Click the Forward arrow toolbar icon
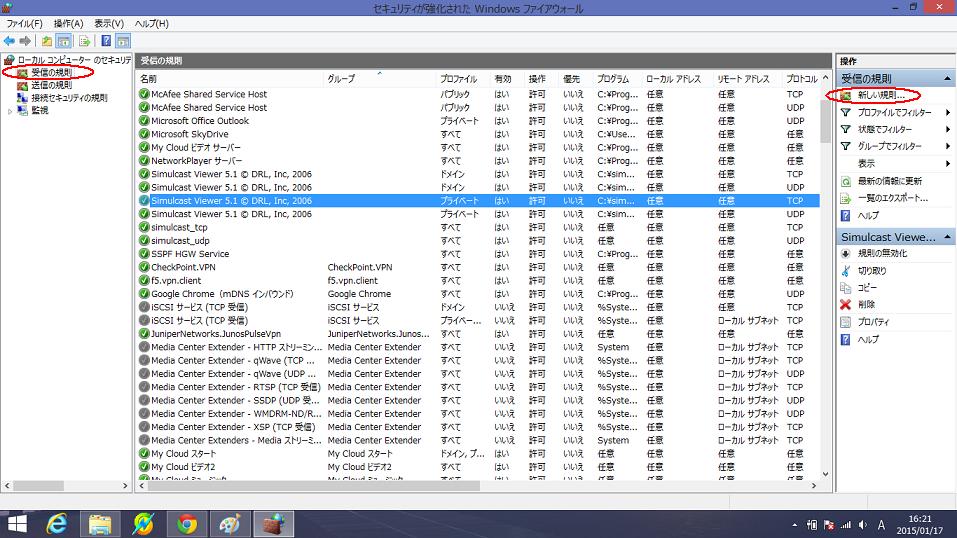 tap(25, 41)
